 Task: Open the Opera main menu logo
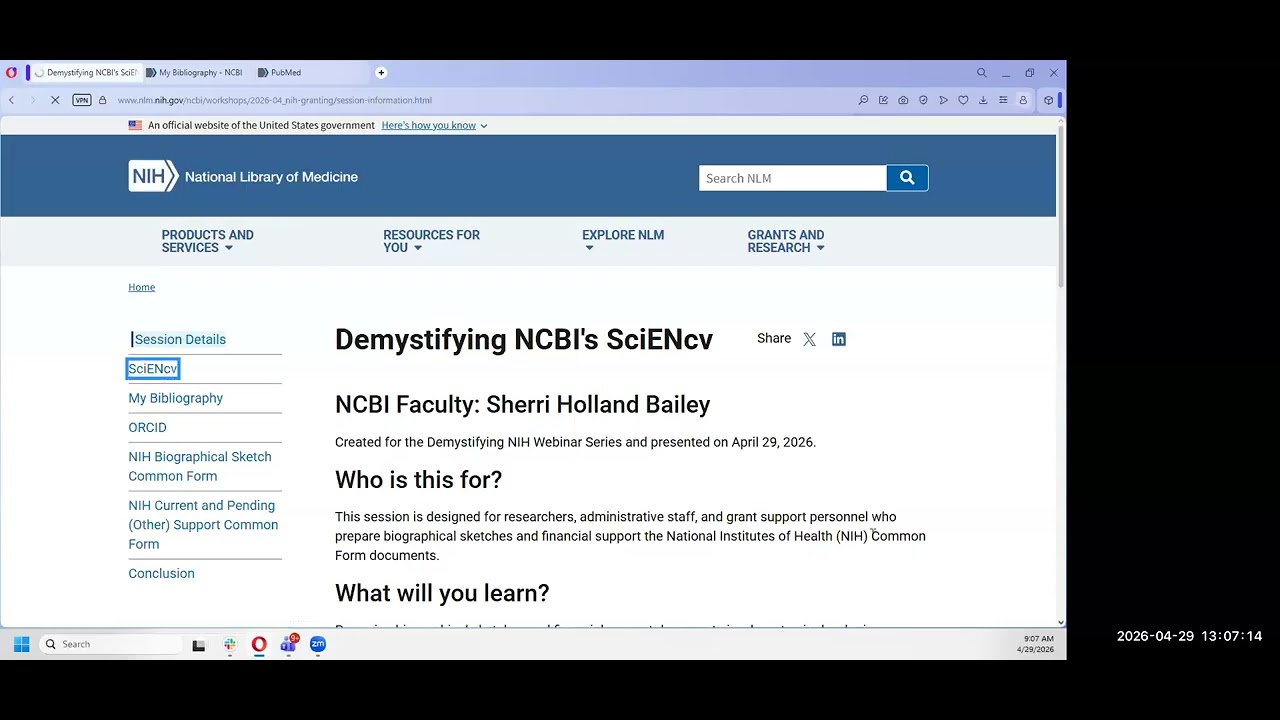(11, 73)
